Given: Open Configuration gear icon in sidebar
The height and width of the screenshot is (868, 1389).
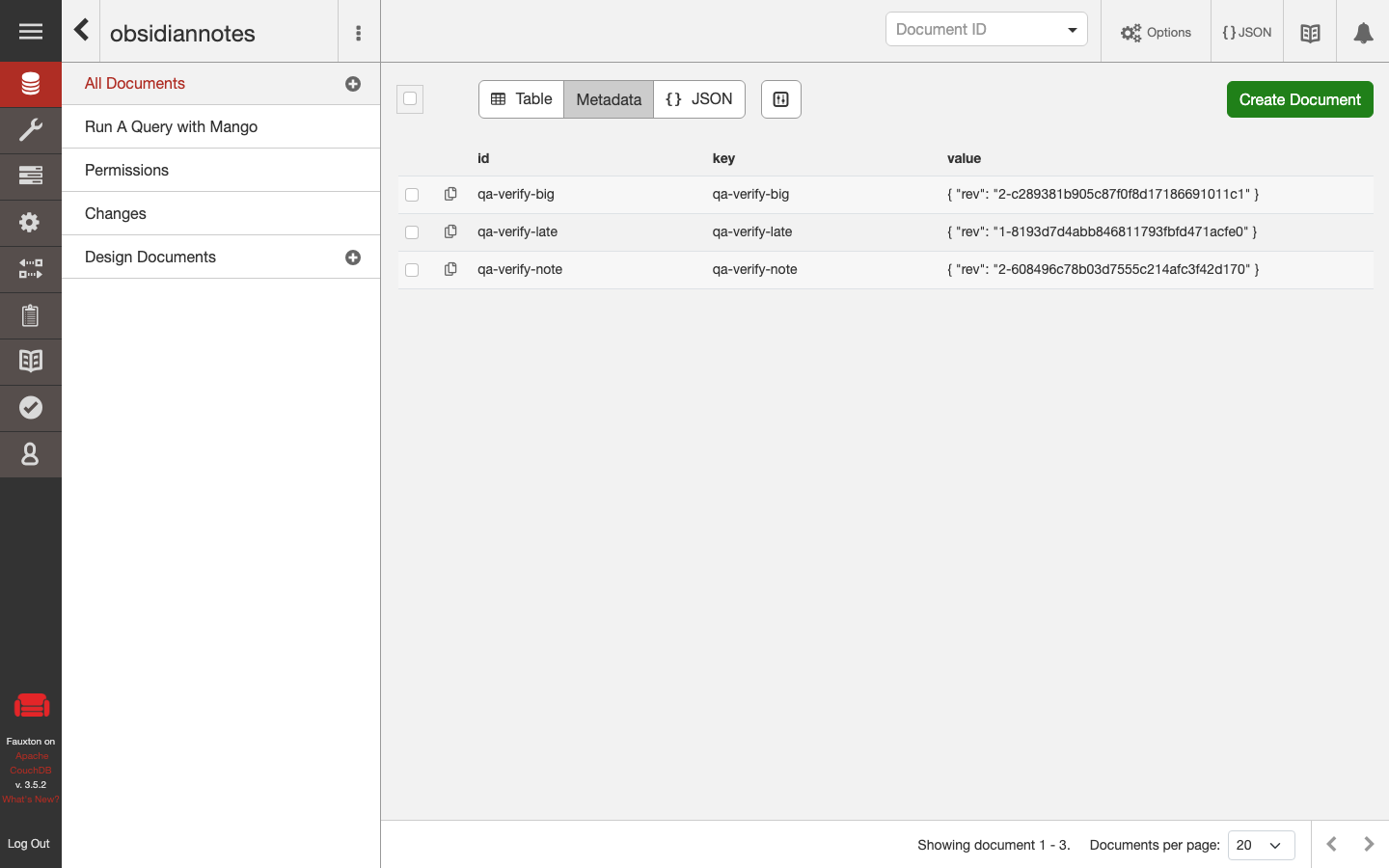Looking at the screenshot, I should [x=31, y=223].
